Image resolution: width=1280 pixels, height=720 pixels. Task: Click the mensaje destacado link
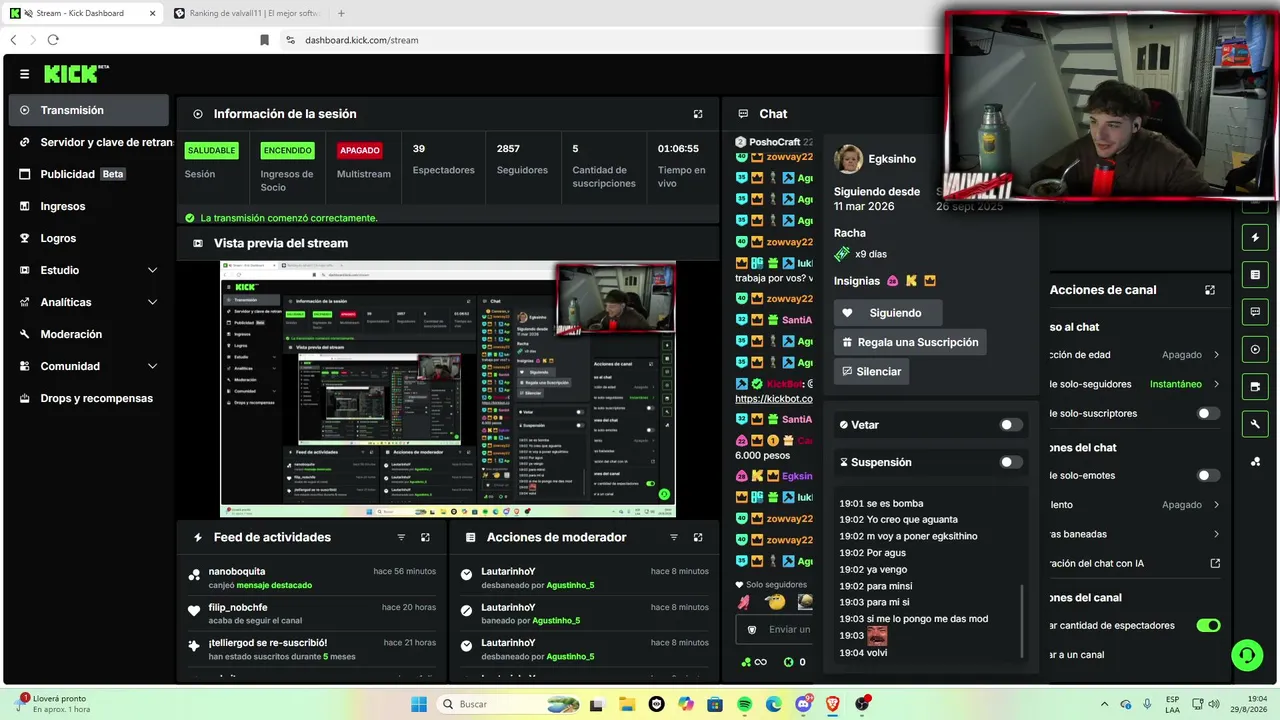(x=274, y=585)
